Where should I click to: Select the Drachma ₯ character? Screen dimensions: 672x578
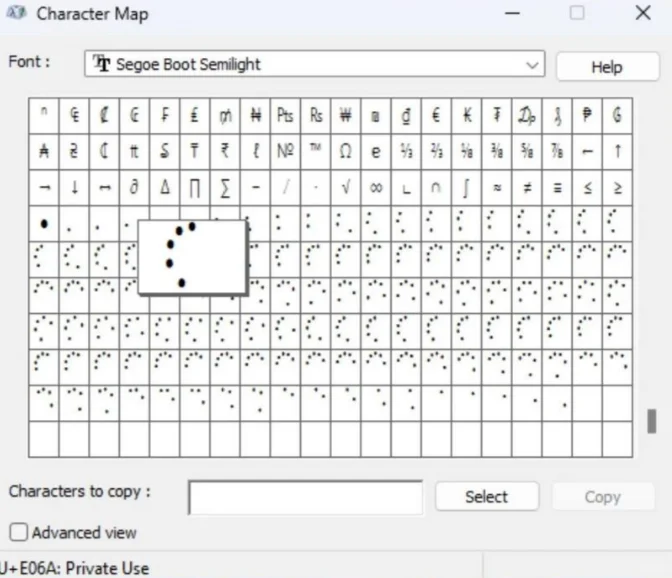coord(527,116)
